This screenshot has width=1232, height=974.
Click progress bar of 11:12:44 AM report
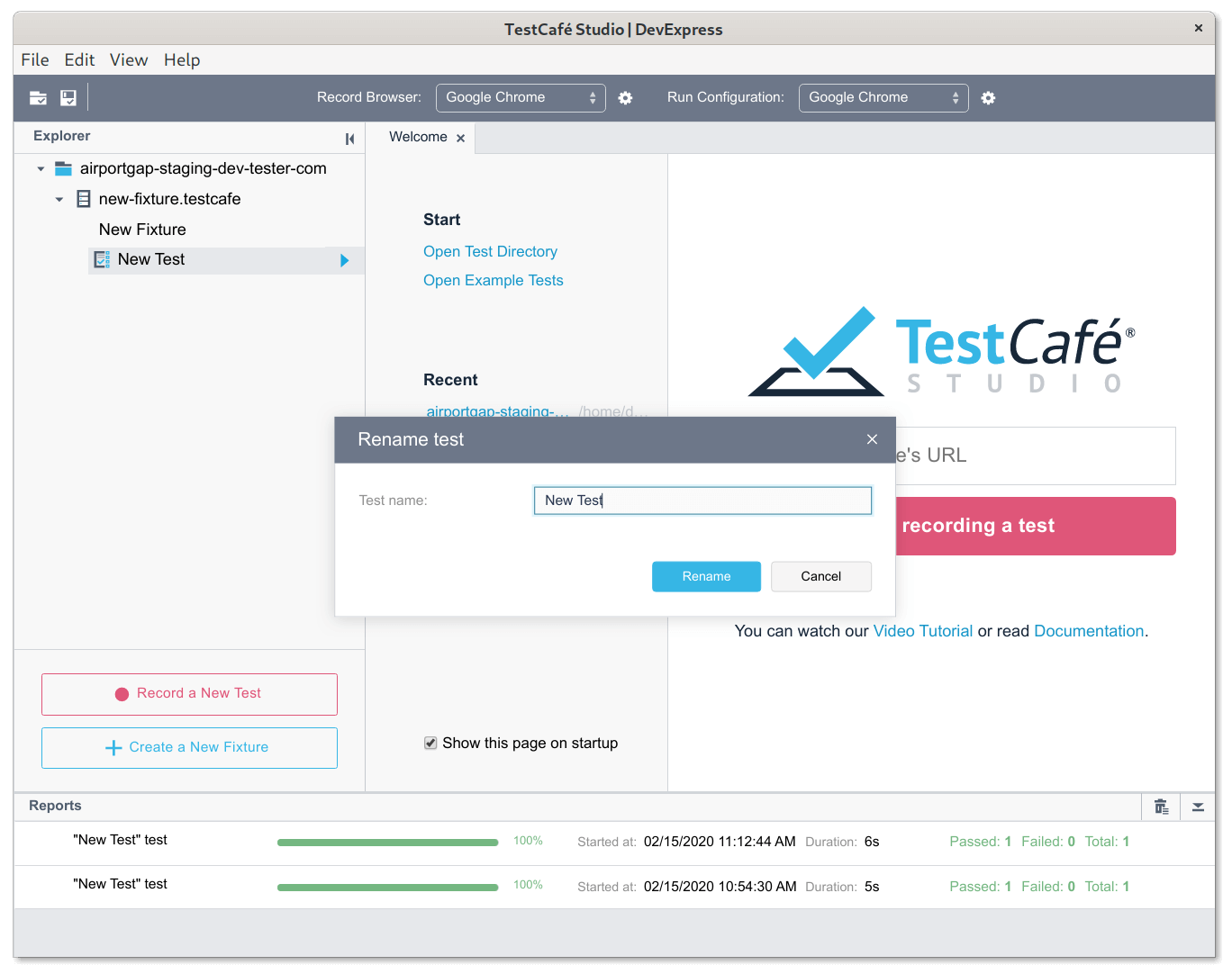point(387,843)
